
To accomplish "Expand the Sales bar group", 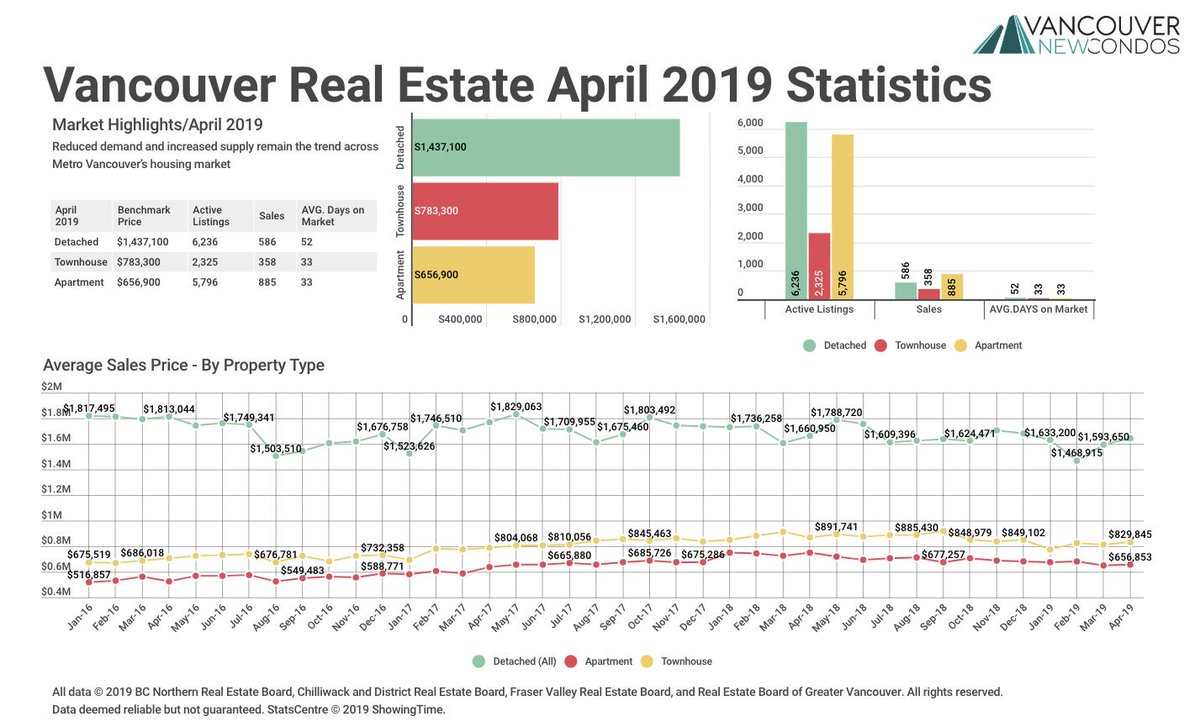I will [x=928, y=310].
